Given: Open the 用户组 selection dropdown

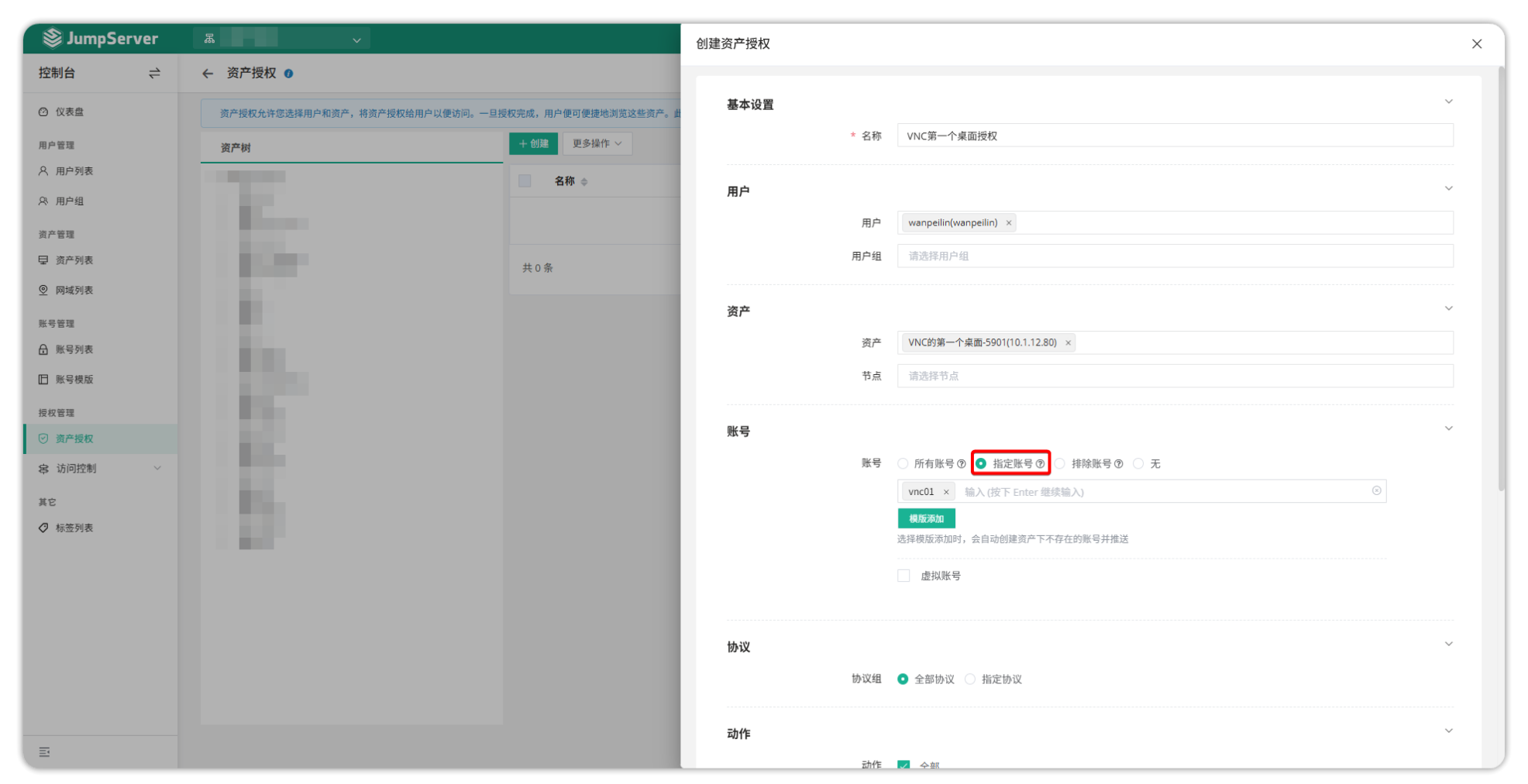Looking at the screenshot, I should [1174, 256].
